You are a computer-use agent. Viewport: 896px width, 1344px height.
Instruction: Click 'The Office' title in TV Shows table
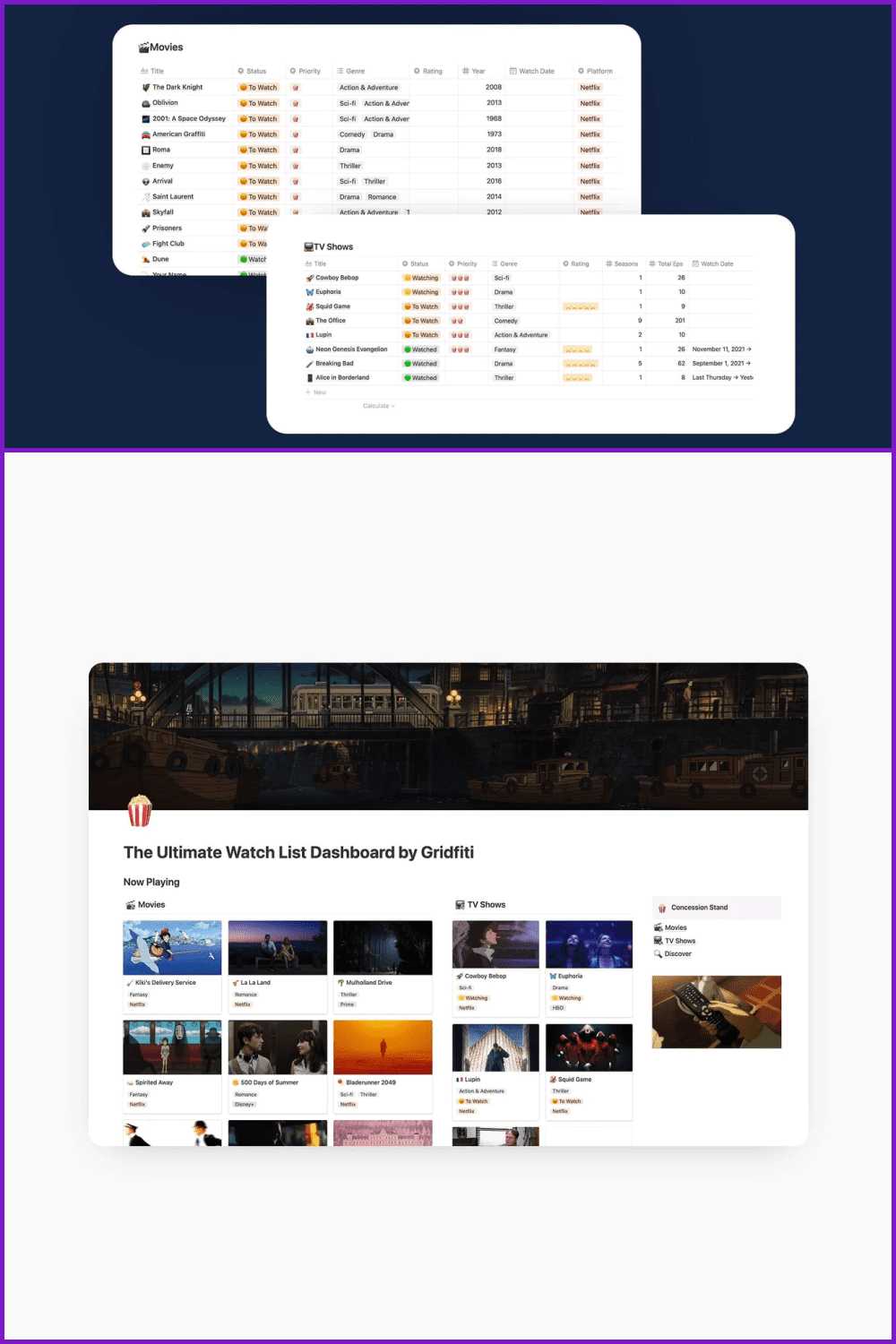331,321
